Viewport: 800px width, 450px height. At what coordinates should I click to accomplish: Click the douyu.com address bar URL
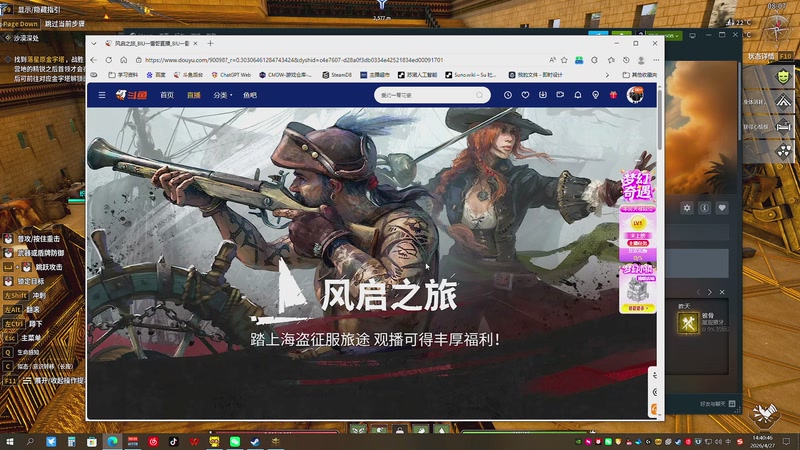(294, 60)
